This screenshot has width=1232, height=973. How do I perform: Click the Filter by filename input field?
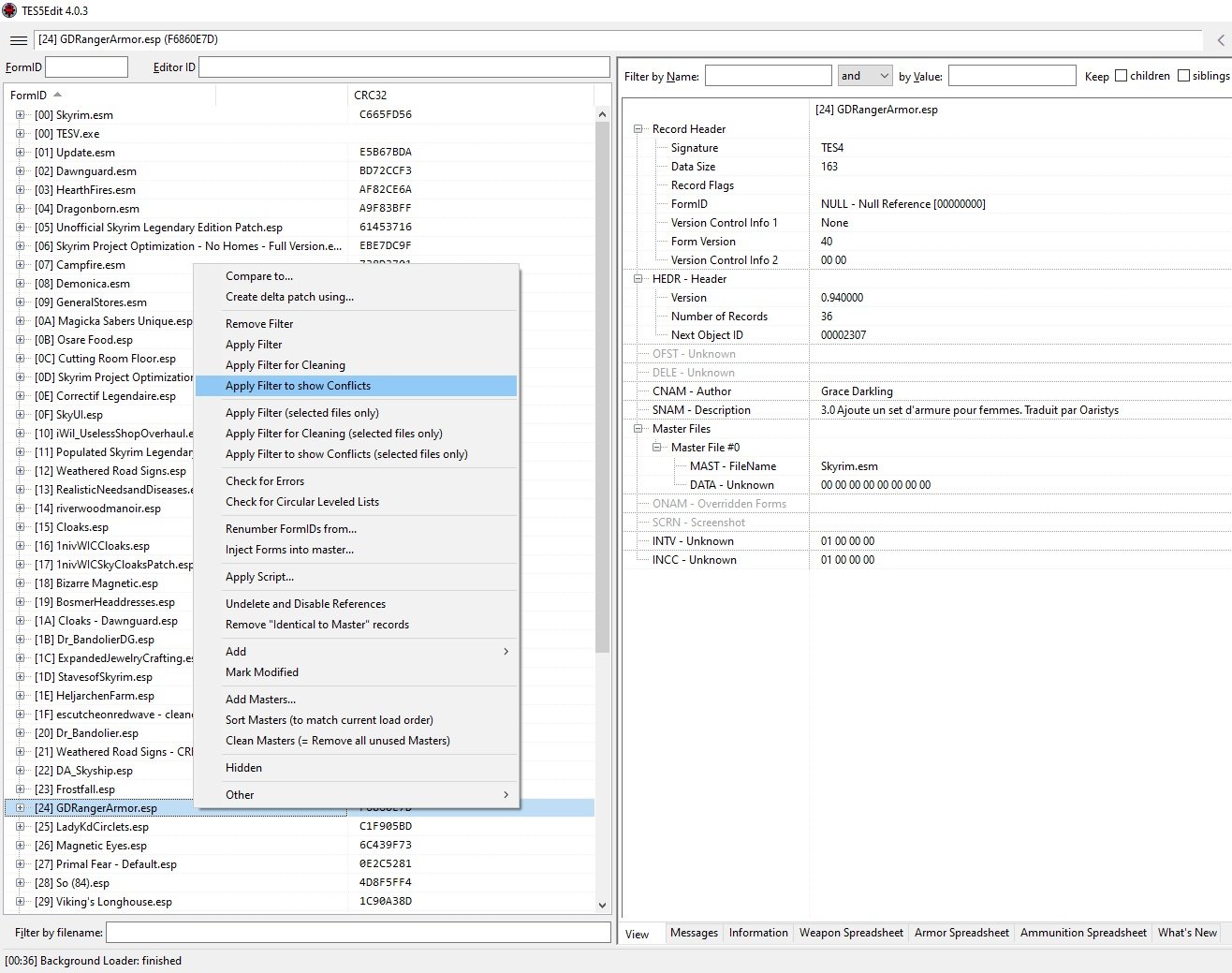pyautogui.click(x=358, y=933)
